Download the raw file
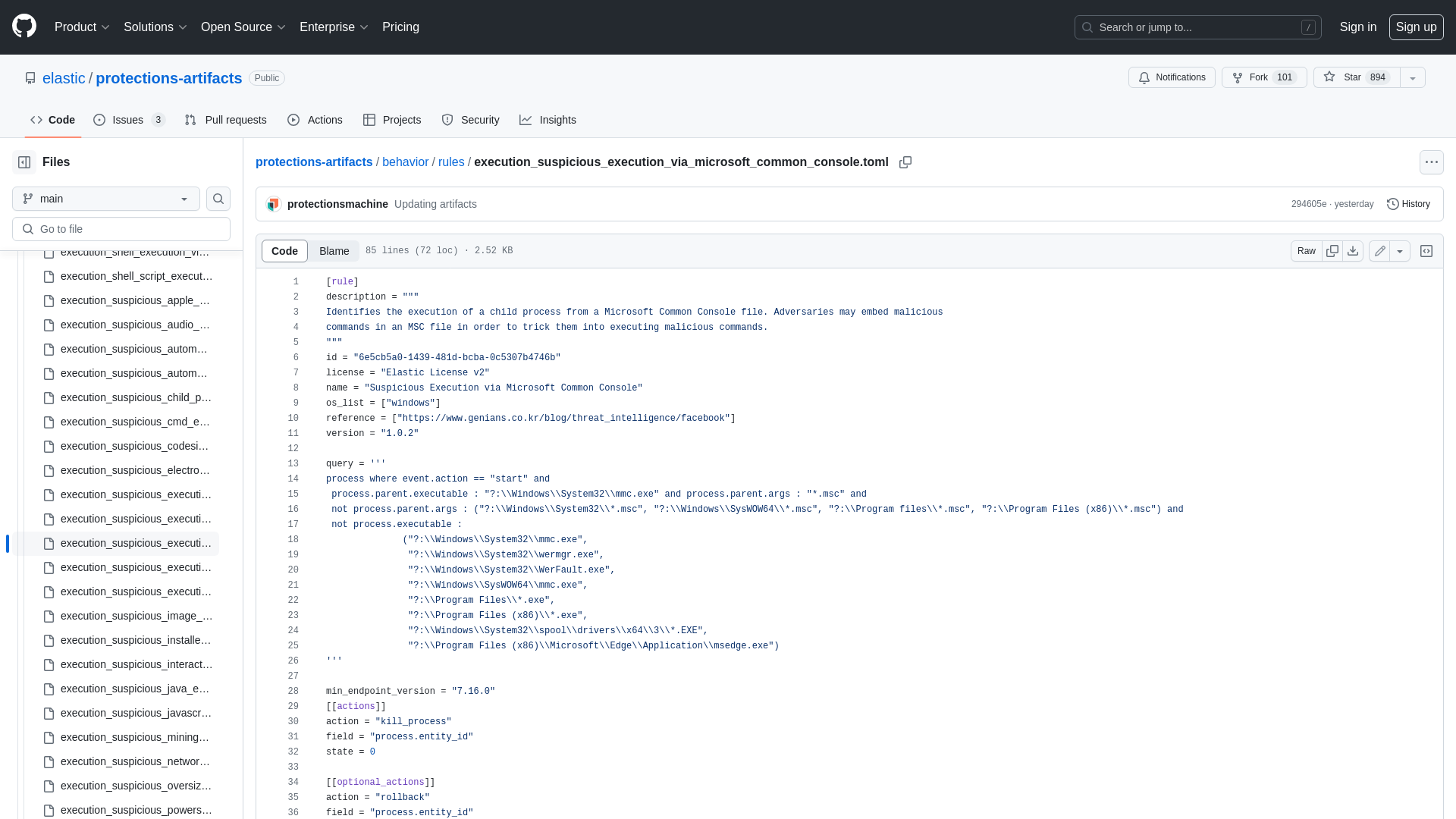The image size is (1456, 819). (x=1353, y=251)
